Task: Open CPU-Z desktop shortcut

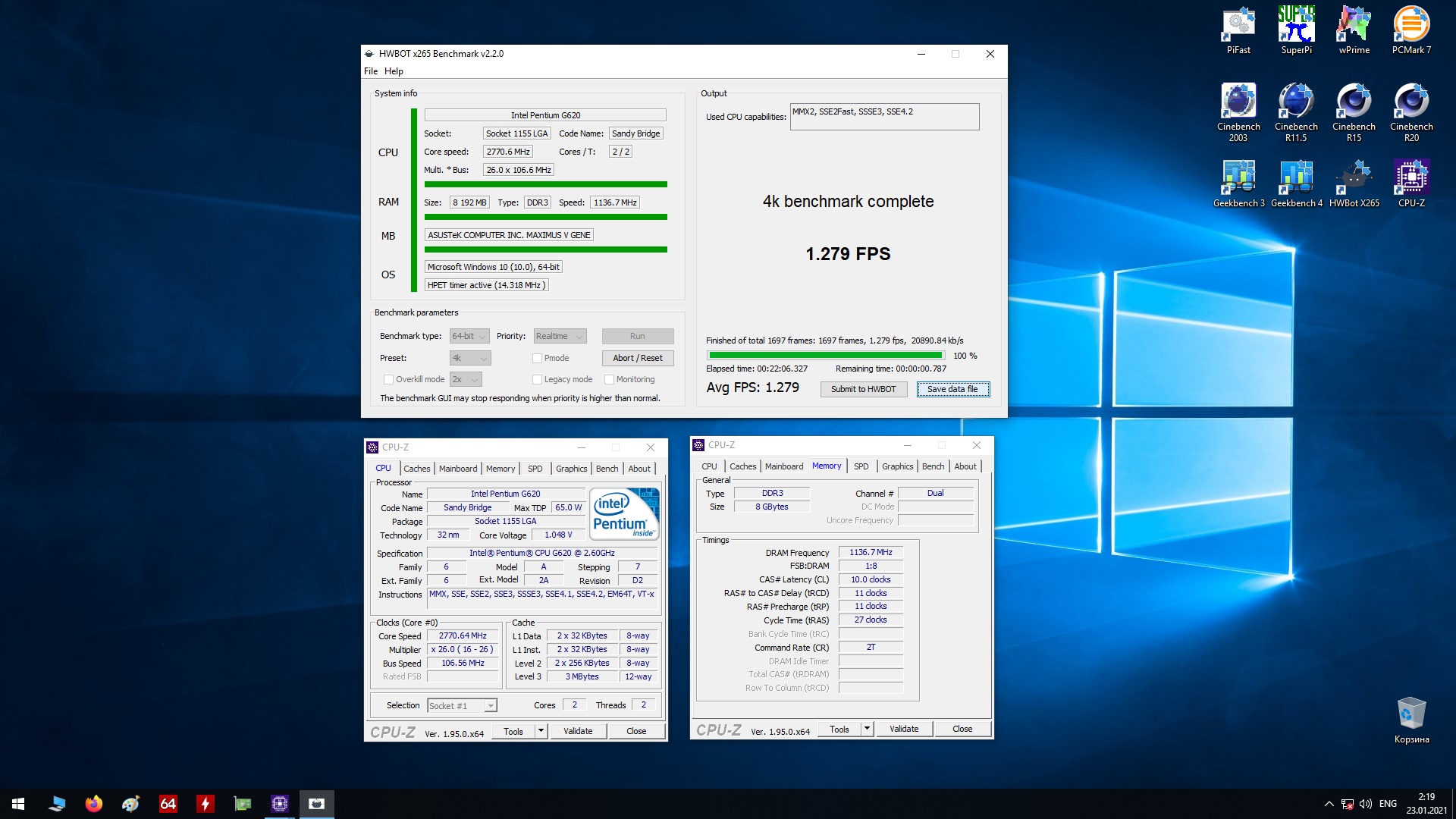Action: 1411,184
